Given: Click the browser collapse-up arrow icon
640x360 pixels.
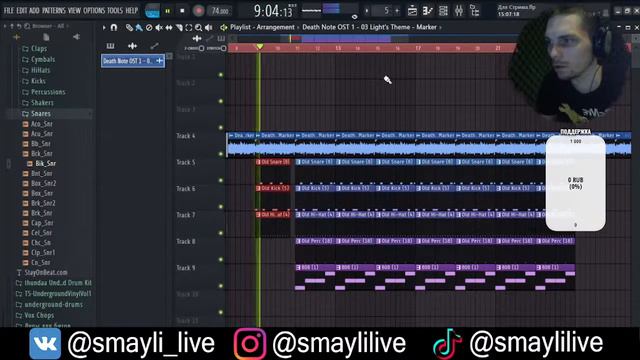Looking at the screenshot, I should click(12, 26).
